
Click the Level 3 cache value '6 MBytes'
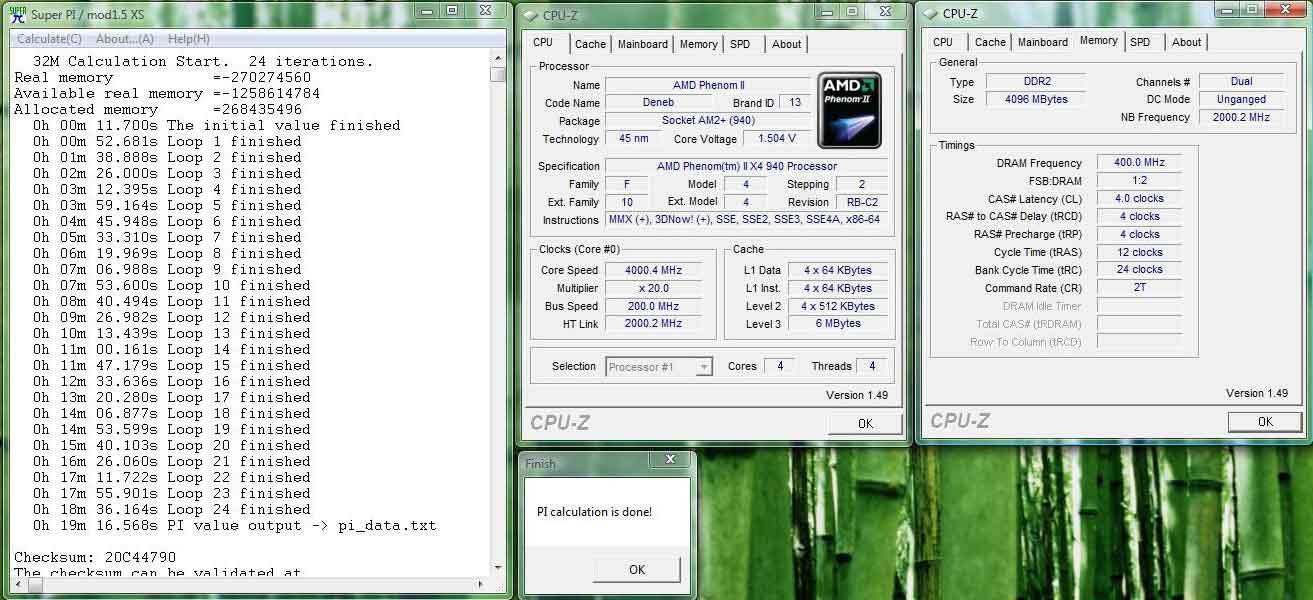pos(838,324)
